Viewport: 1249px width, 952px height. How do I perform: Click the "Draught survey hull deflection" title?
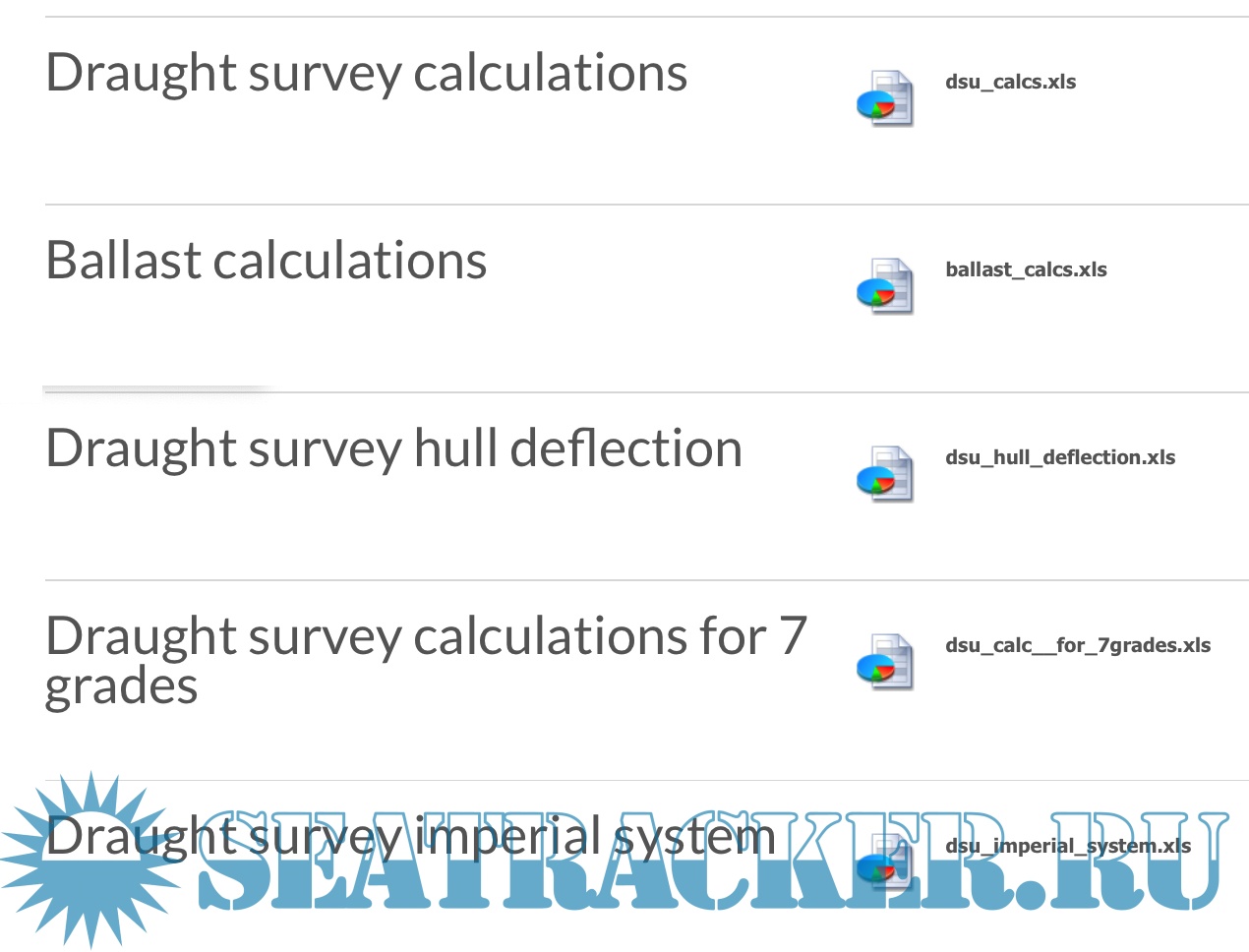(393, 448)
